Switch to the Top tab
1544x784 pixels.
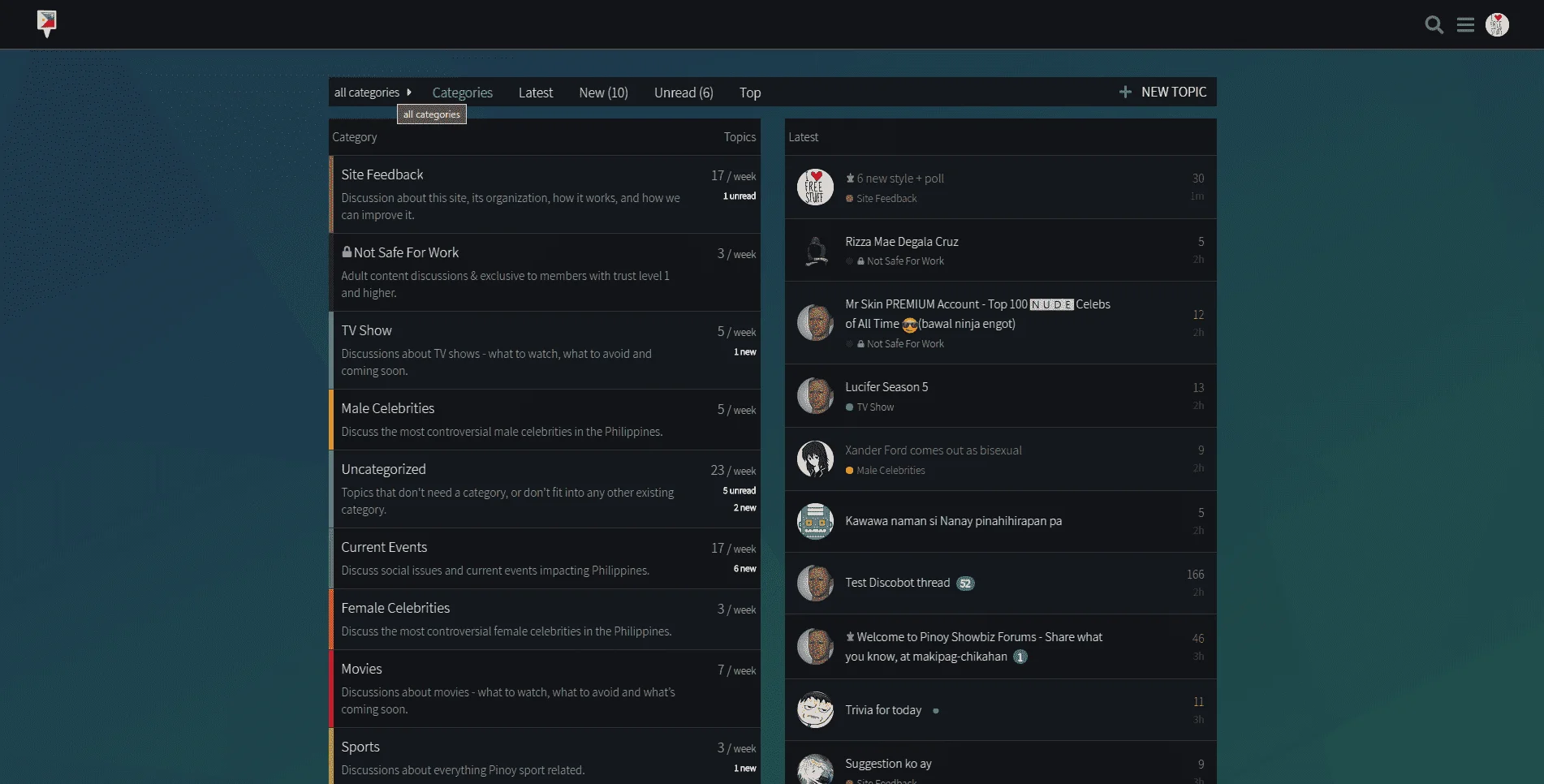click(750, 93)
